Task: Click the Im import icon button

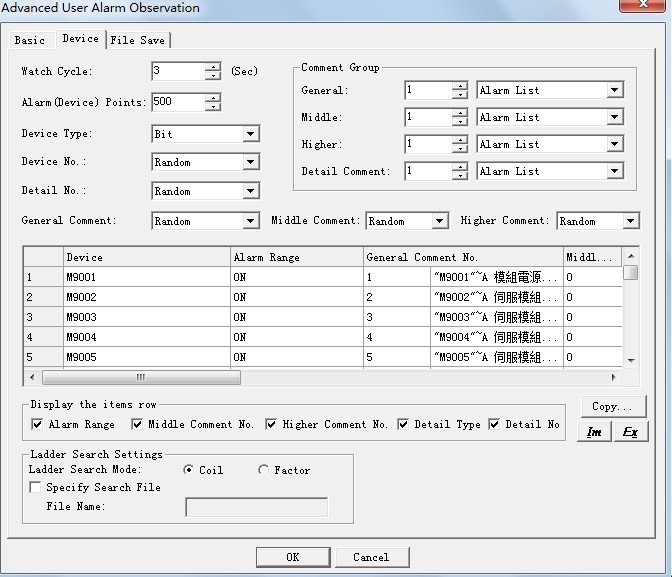Action: [595, 432]
